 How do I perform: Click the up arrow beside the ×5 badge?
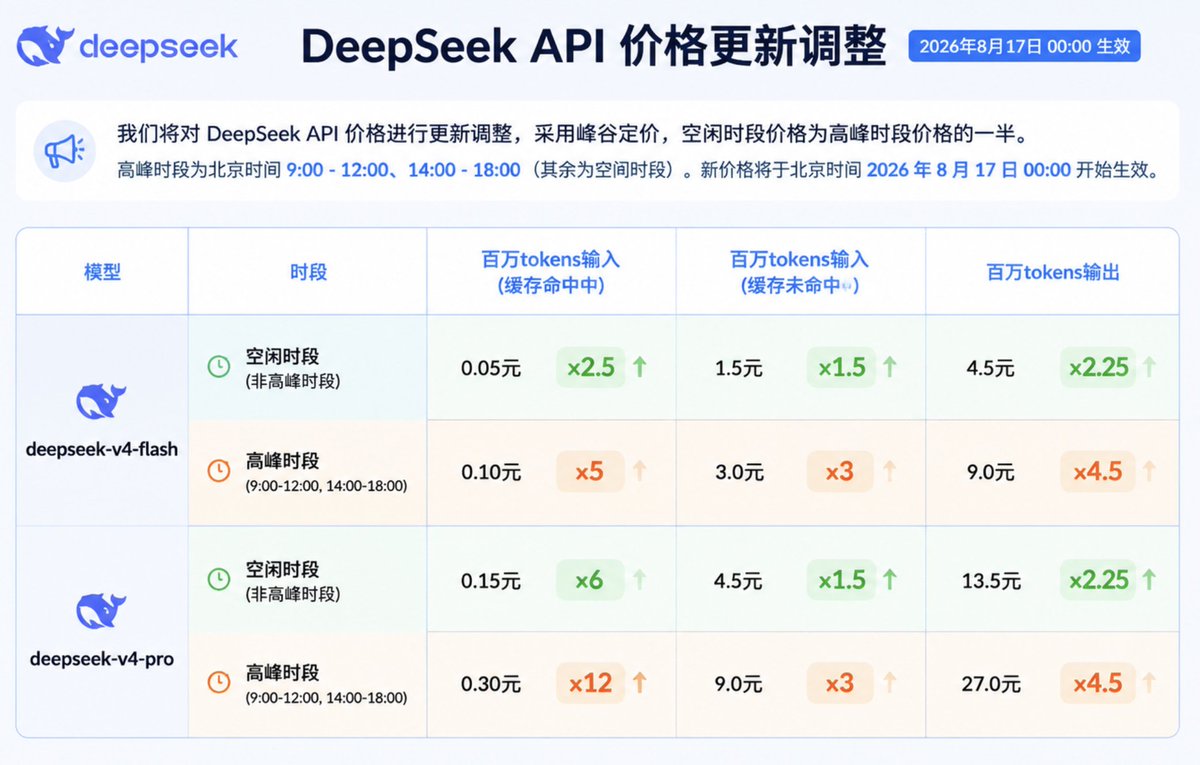tap(640, 471)
